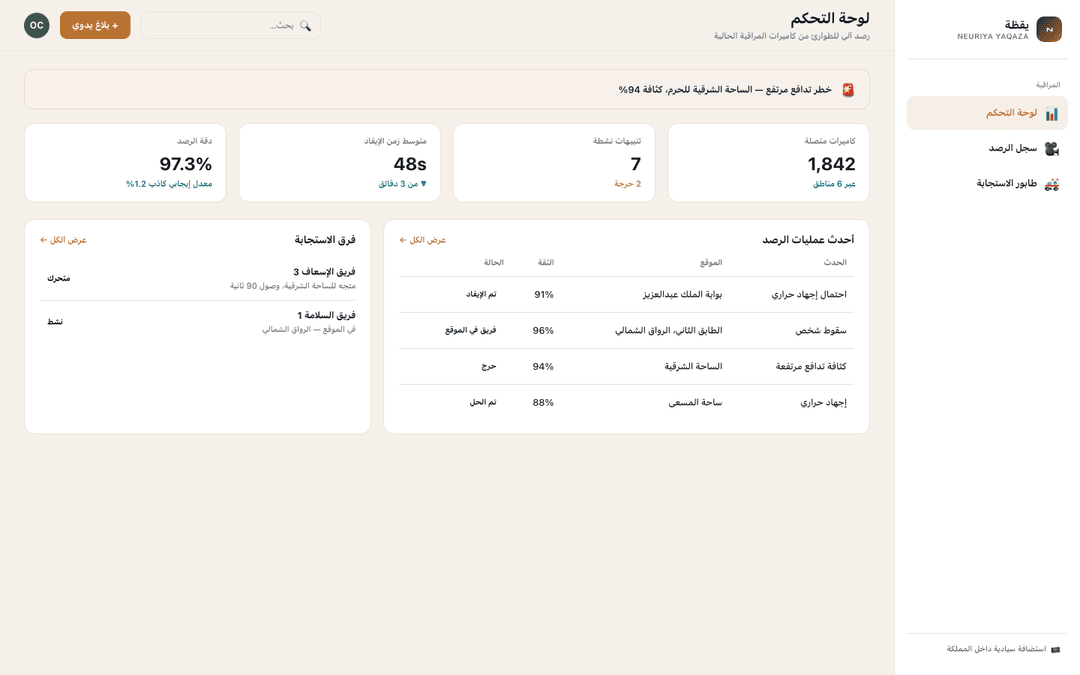Click بوابة الملك عبدالعزيز location cell
Image resolution: width=1080 pixels, height=675 pixels.
coord(683,294)
